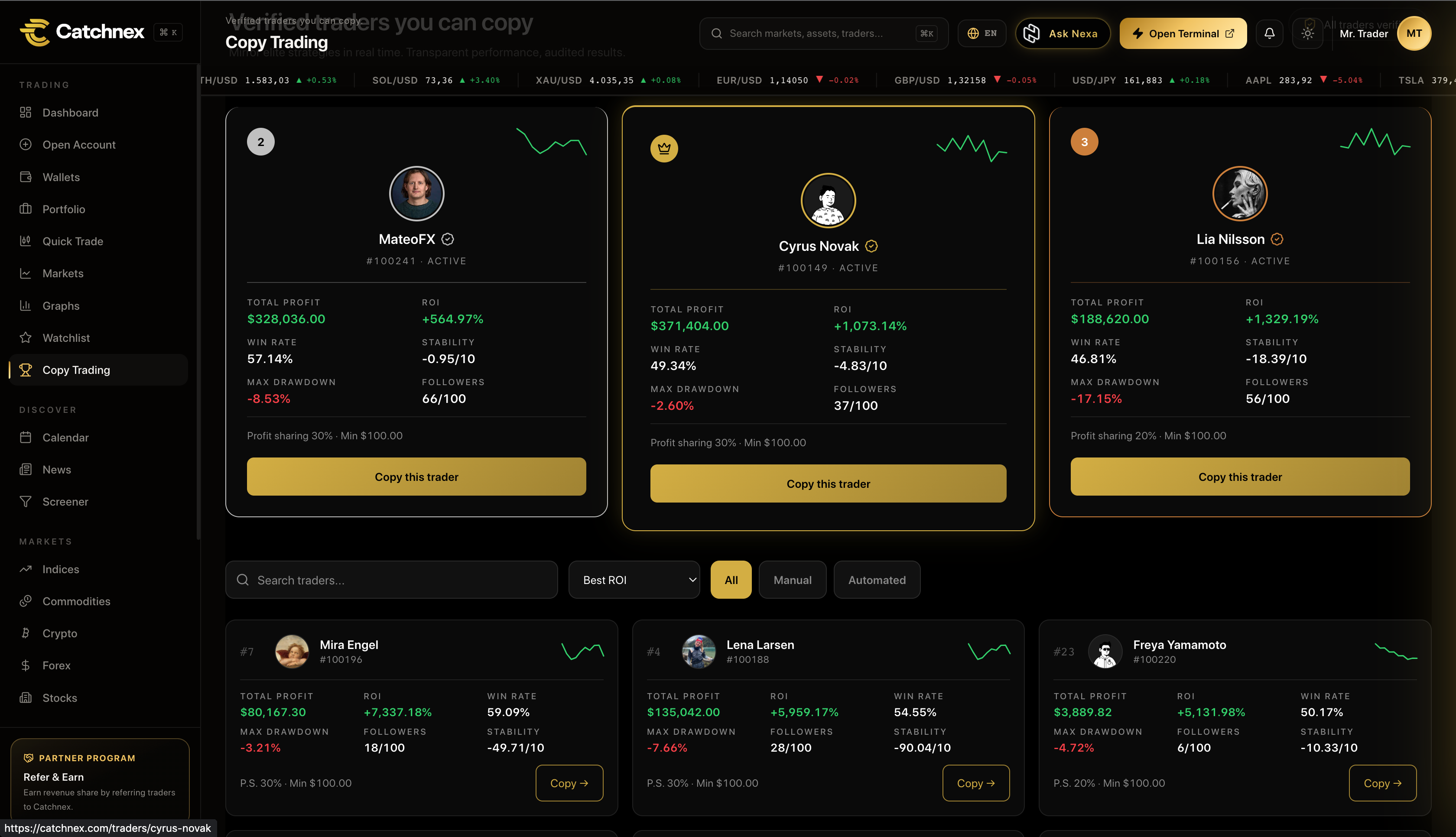Click the sidebar command-K shortcut badge

click(168, 32)
